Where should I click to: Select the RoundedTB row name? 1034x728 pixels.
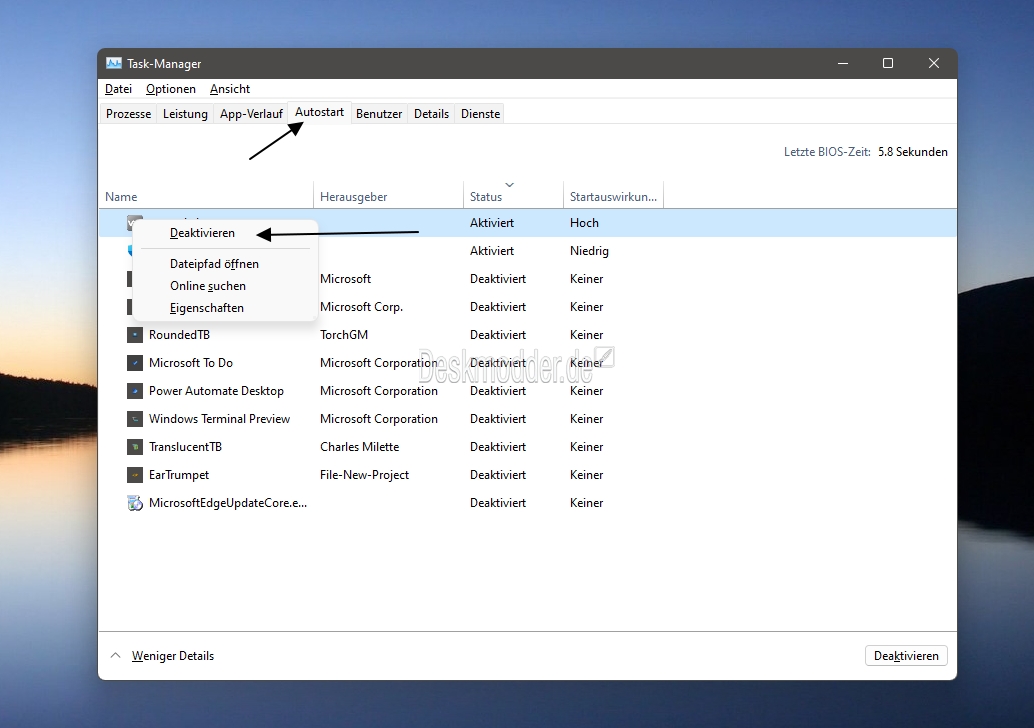[179, 335]
